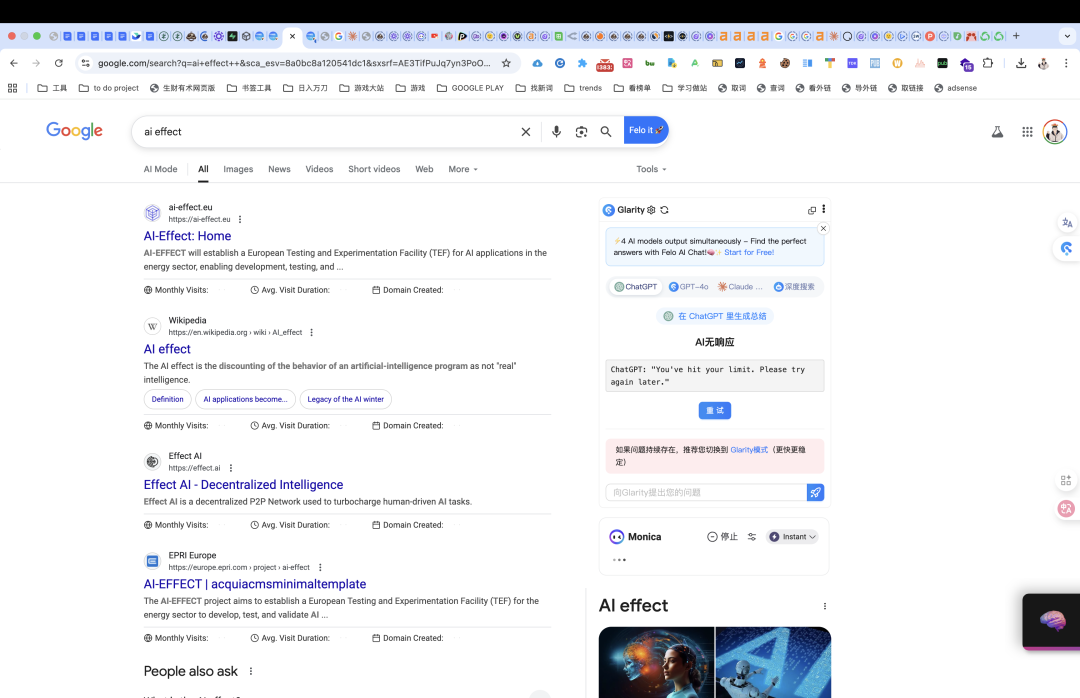Screen dimensions: 1080x698
Task: Open a new browser tab
Action: click(1016, 36)
